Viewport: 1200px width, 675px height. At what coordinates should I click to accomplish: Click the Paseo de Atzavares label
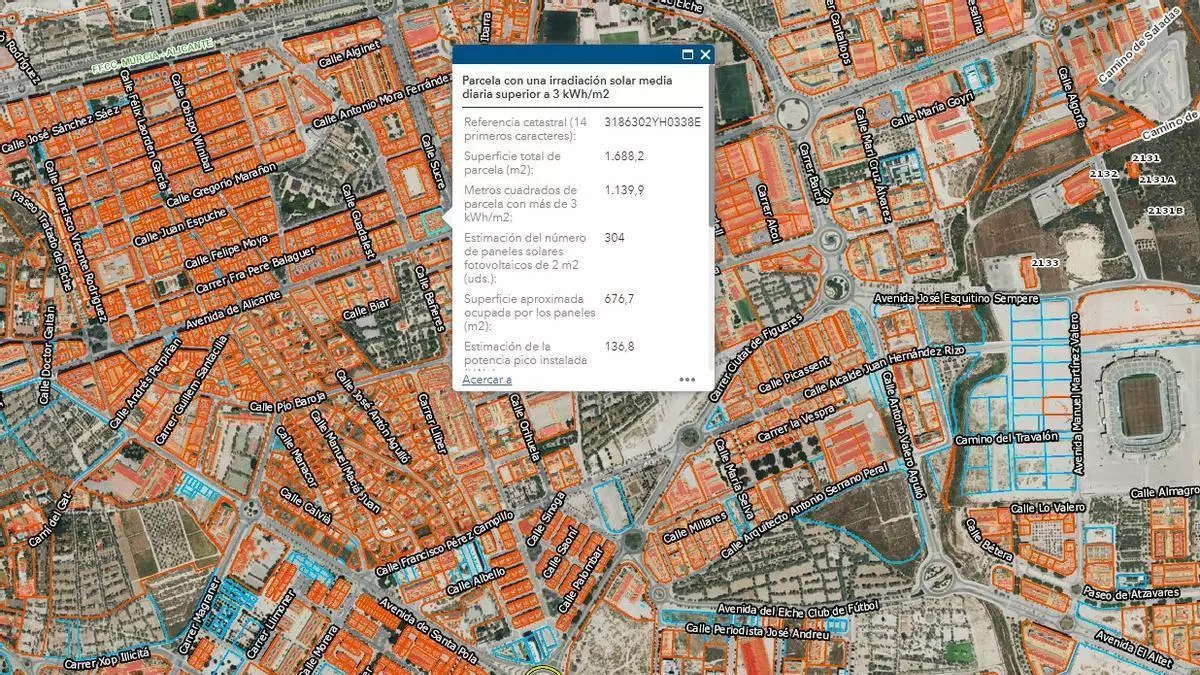click(x=1133, y=594)
